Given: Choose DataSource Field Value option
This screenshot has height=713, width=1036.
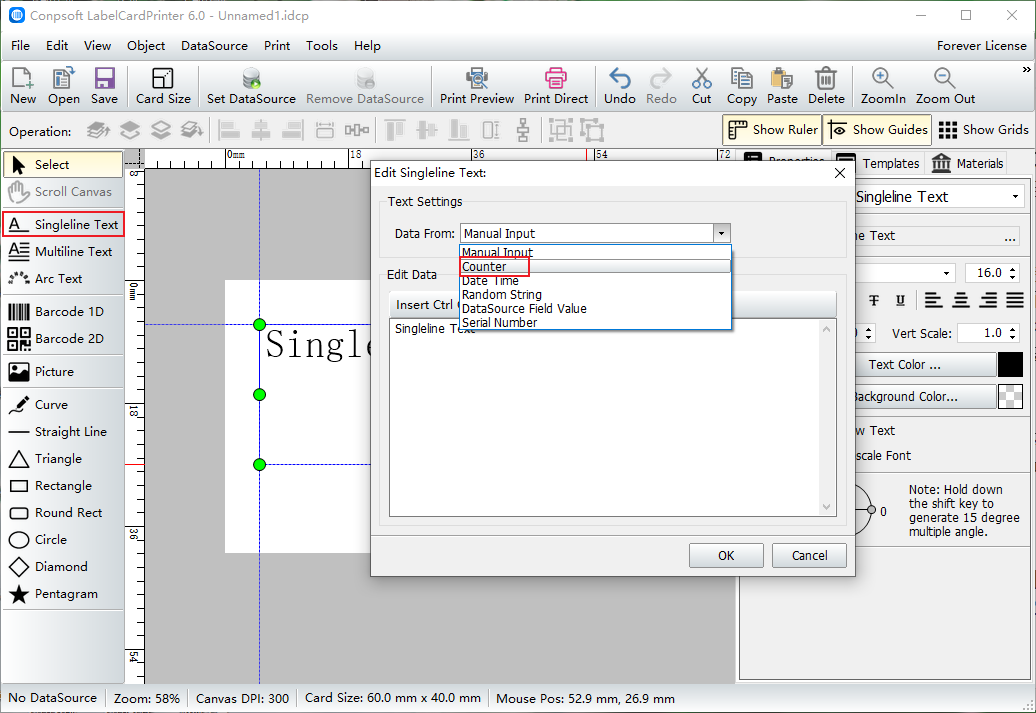Looking at the screenshot, I should point(595,309).
